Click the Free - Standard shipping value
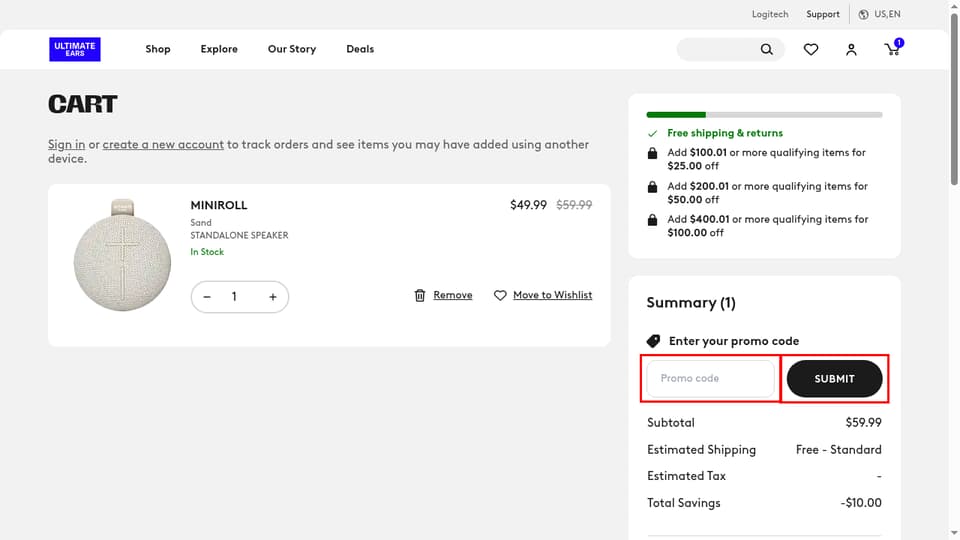Image resolution: width=960 pixels, height=540 pixels. [839, 450]
